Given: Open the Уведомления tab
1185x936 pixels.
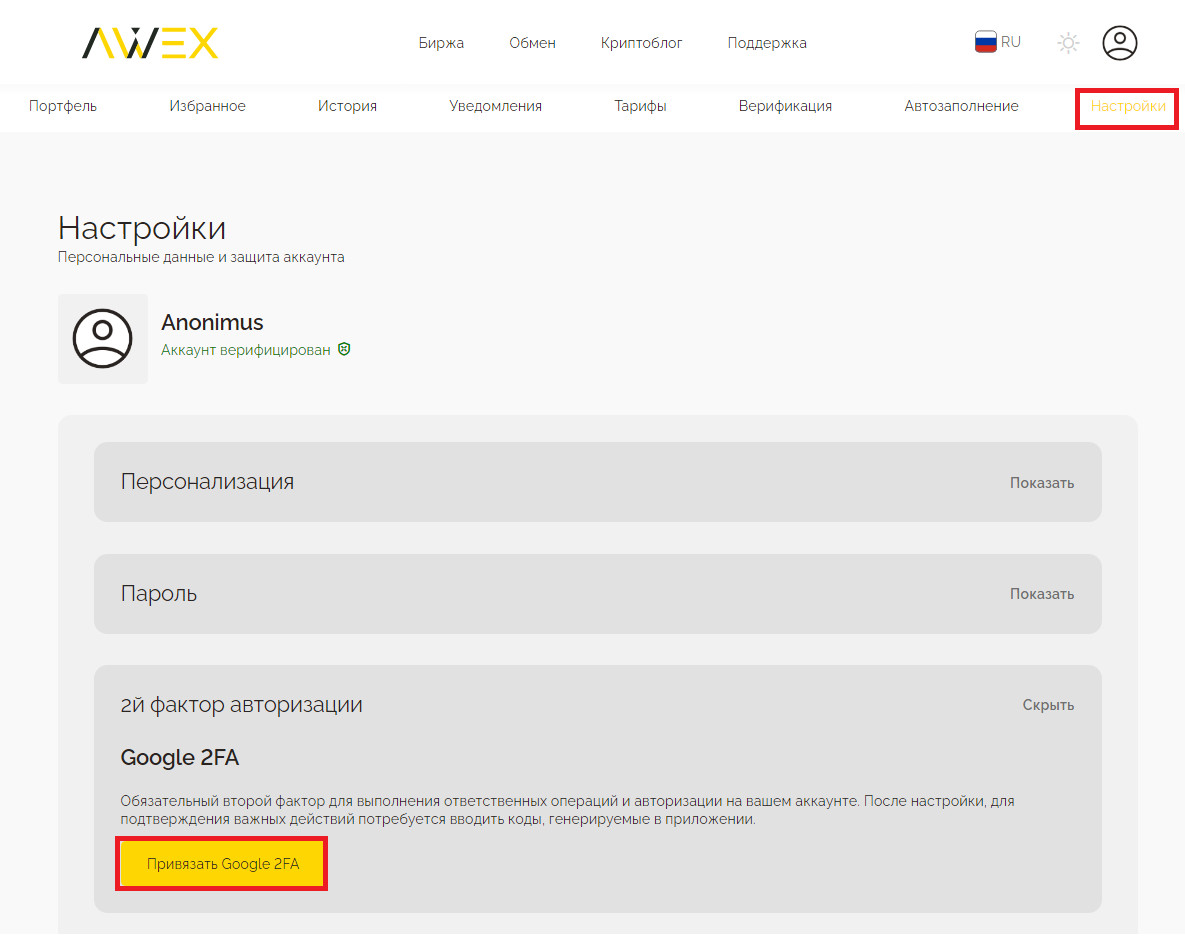Looking at the screenshot, I should (495, 106).
